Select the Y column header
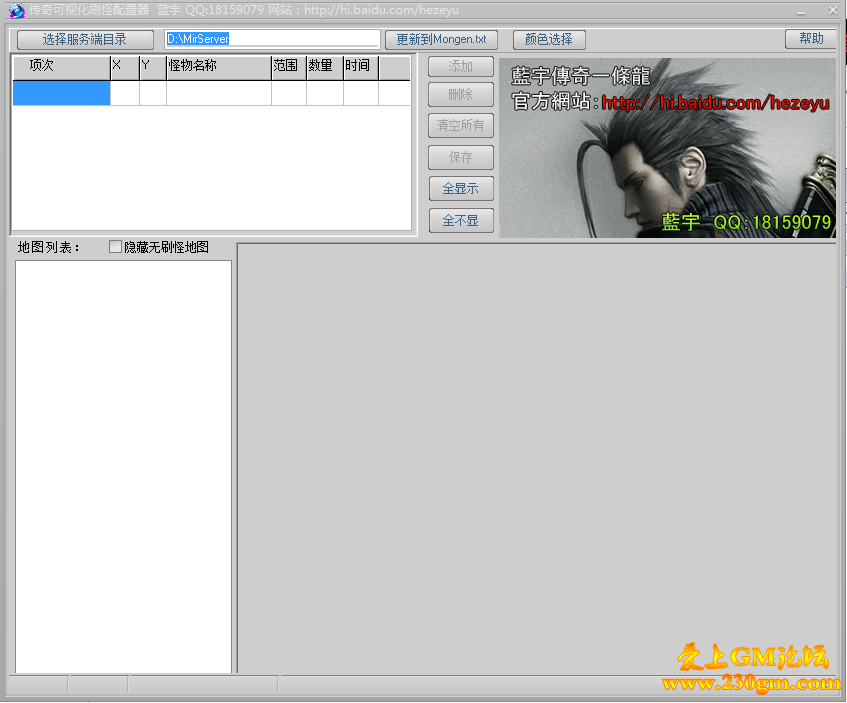Image resolution: width=847 pixels, height=703 pixels. pyautogui.click(x=153, y=67)
